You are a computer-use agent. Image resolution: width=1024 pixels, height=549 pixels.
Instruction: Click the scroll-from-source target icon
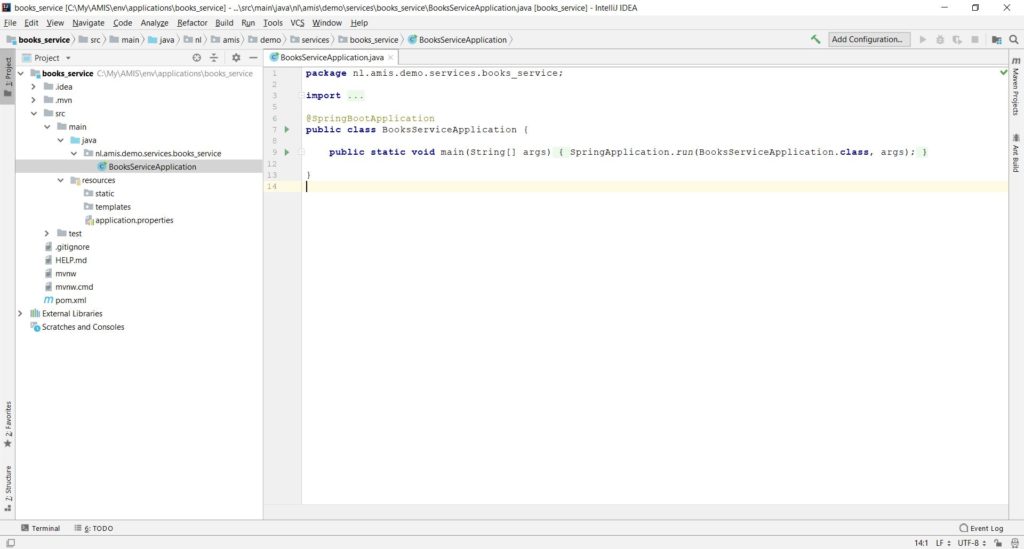point(196,58)
